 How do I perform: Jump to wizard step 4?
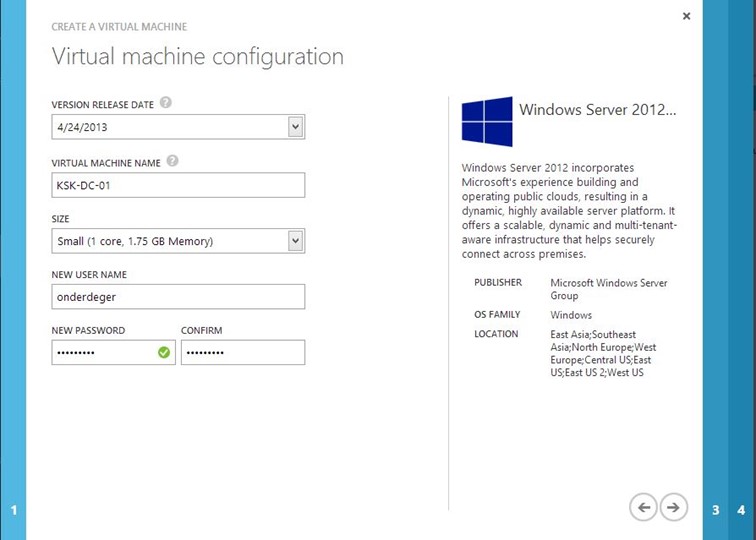[742, 510]
